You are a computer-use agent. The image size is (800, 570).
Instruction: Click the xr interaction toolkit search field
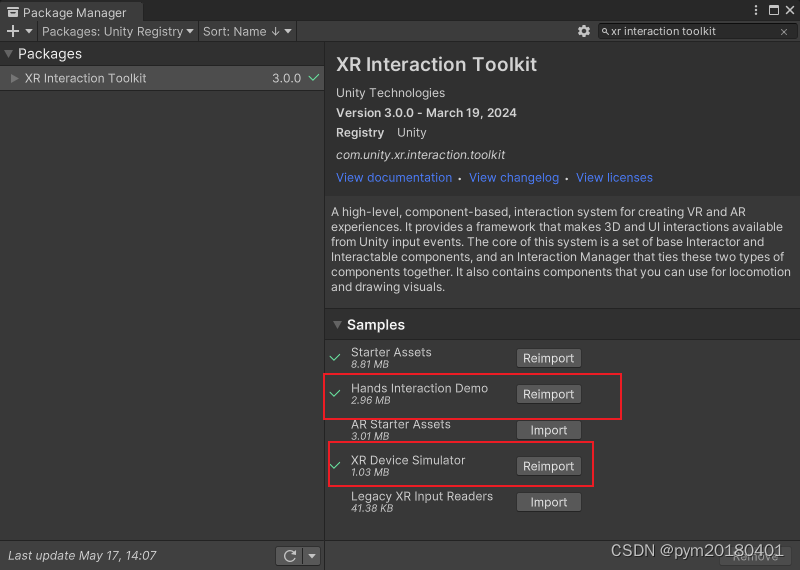point(696,31)
